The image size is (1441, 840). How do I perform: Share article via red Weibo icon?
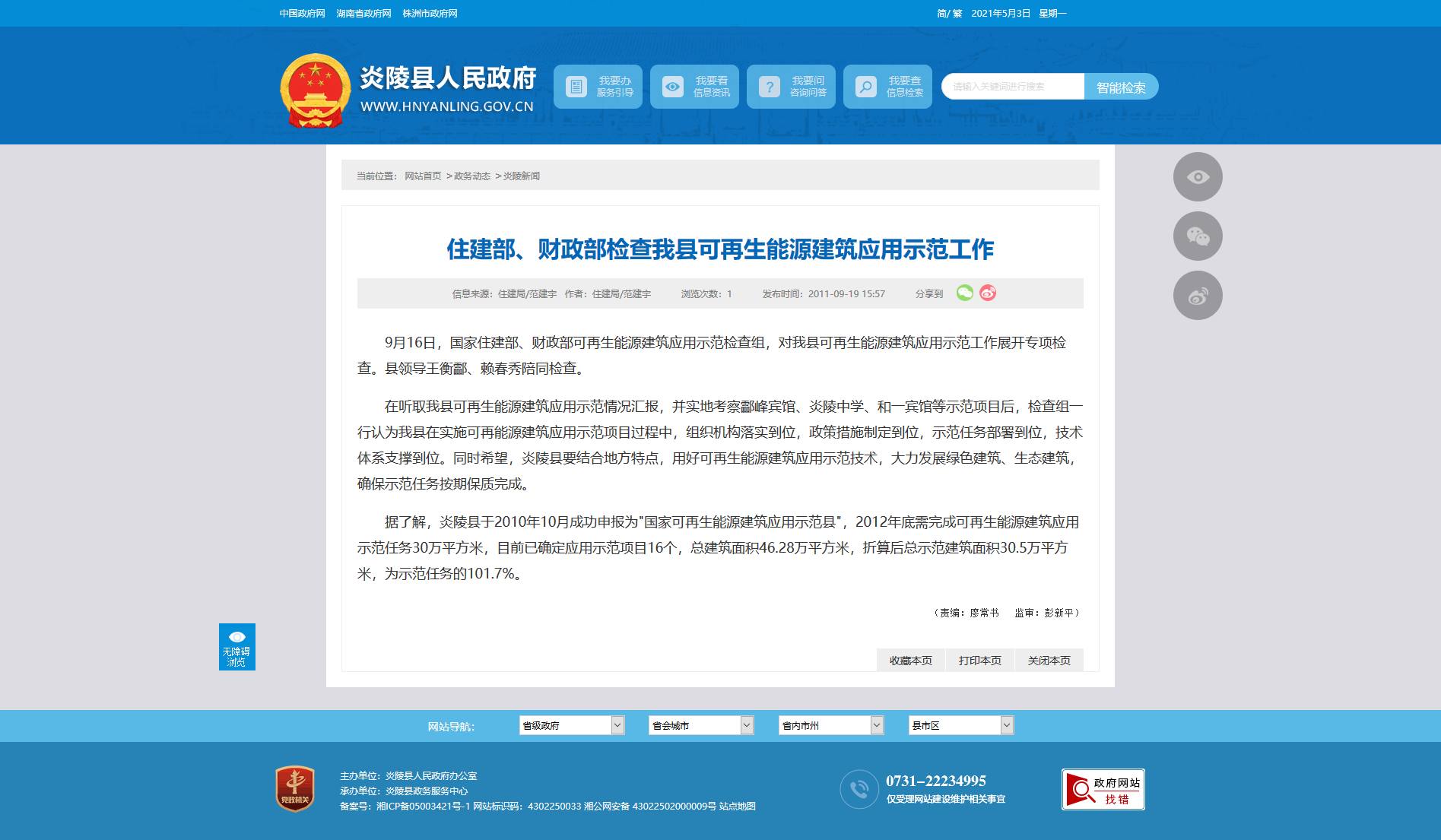click(988, 293)
